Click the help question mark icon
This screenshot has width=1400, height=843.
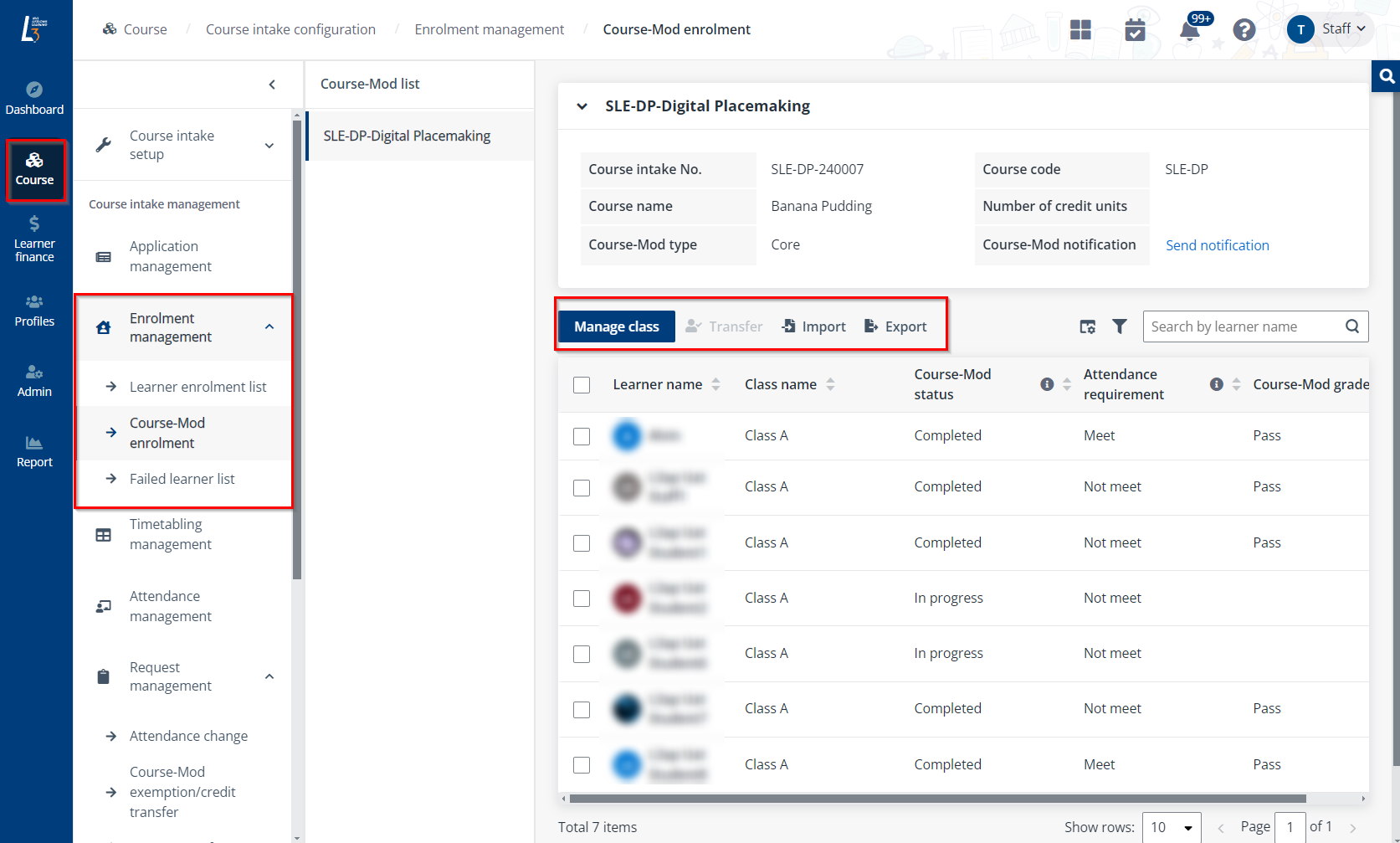tap(1244, 30)
